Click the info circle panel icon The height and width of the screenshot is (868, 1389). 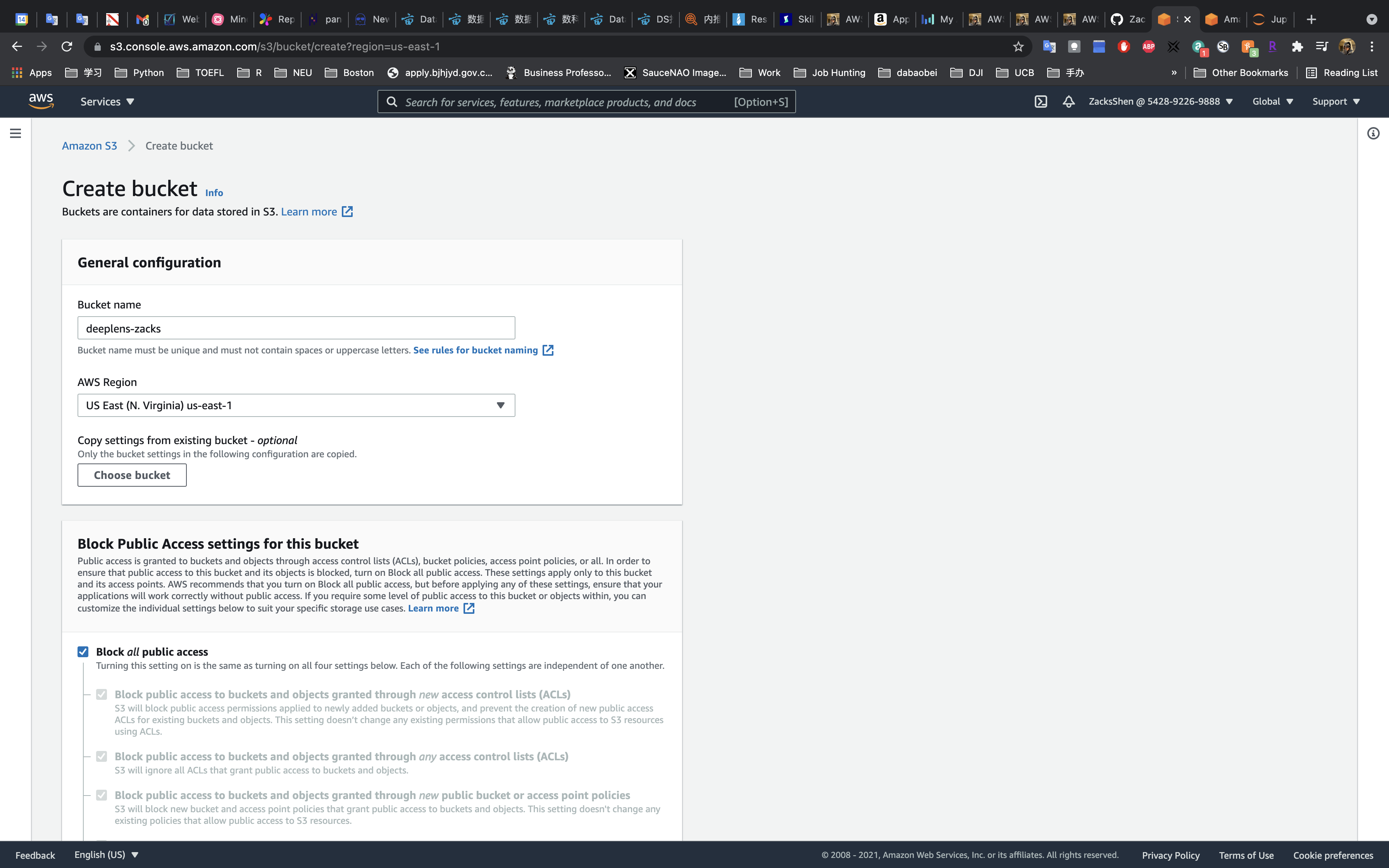pyautogui.click(x=1373, y=133)
